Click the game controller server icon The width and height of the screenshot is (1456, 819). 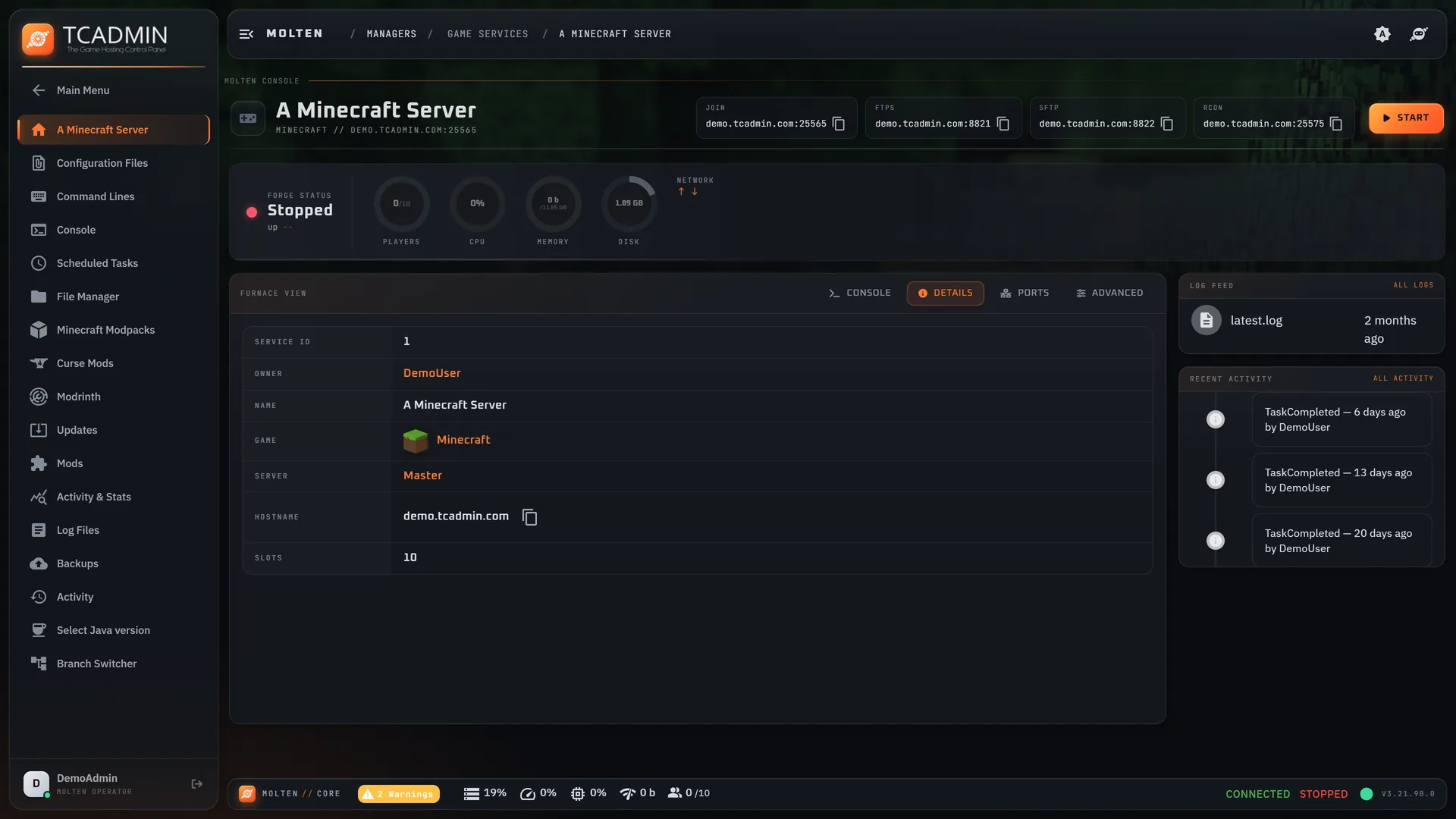[248, 118]
